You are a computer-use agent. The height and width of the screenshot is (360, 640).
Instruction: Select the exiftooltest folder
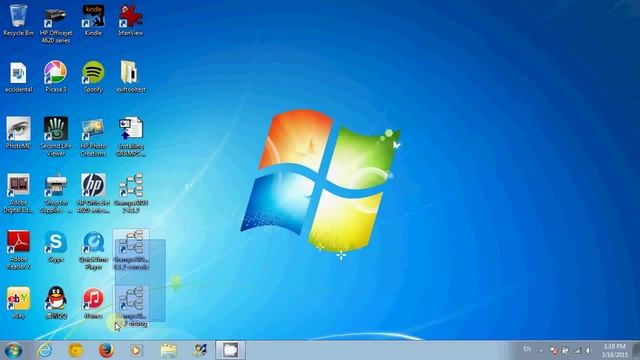[x=131, y=77]
